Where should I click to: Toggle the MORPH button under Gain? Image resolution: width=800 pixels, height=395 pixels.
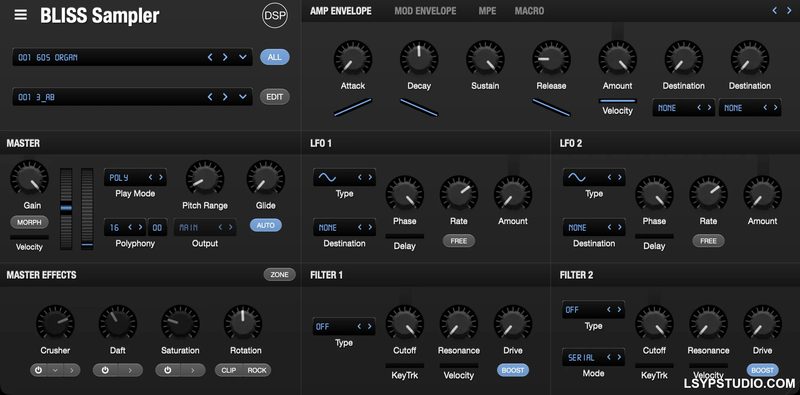coord(29,223)
